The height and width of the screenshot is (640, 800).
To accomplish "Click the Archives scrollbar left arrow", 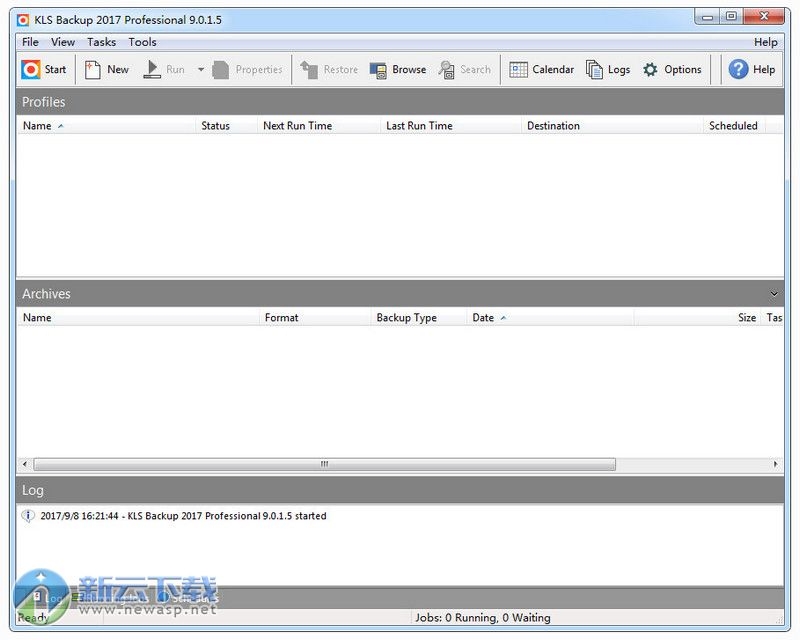I will 24,464.
